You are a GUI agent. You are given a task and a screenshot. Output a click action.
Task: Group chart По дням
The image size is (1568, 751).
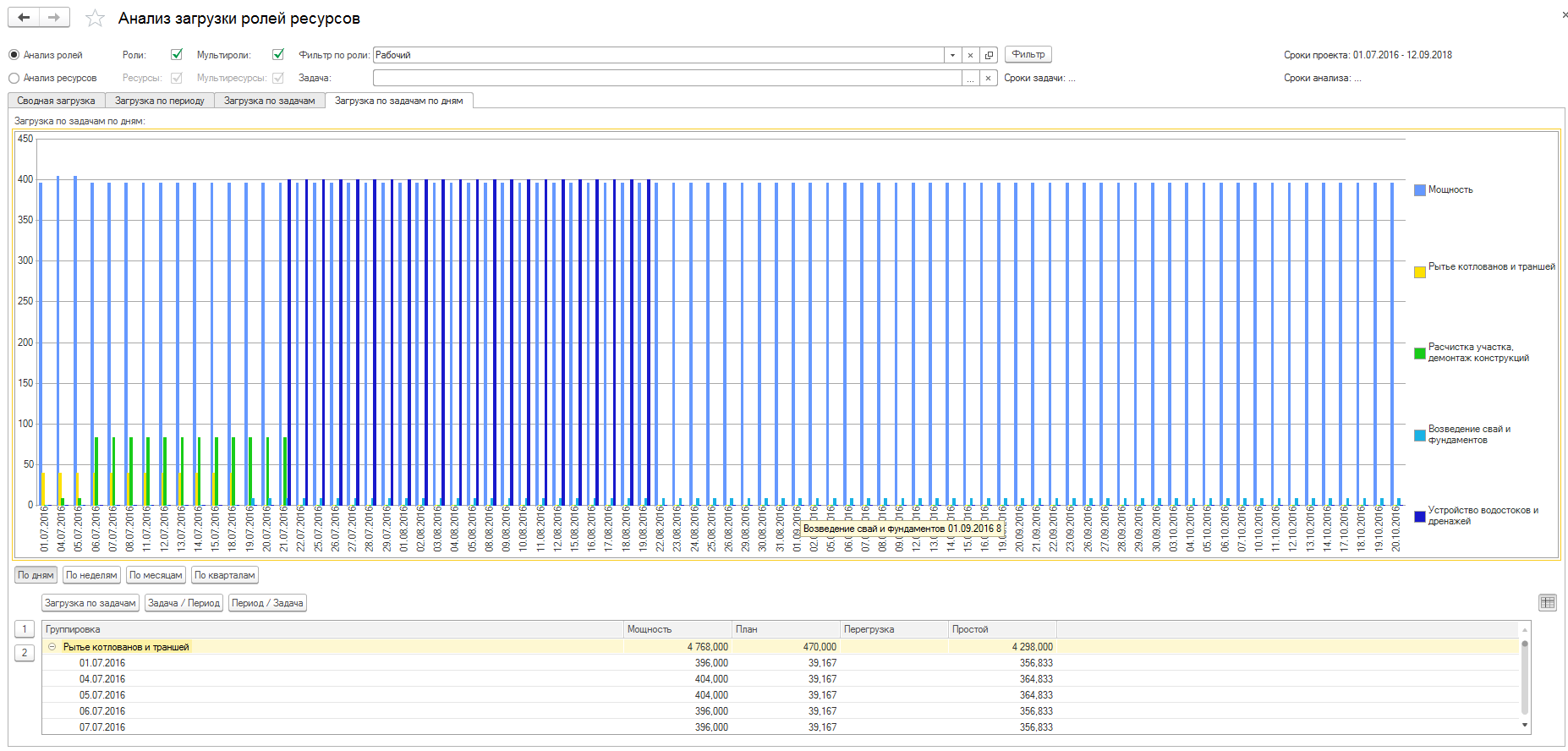point(36,575)
